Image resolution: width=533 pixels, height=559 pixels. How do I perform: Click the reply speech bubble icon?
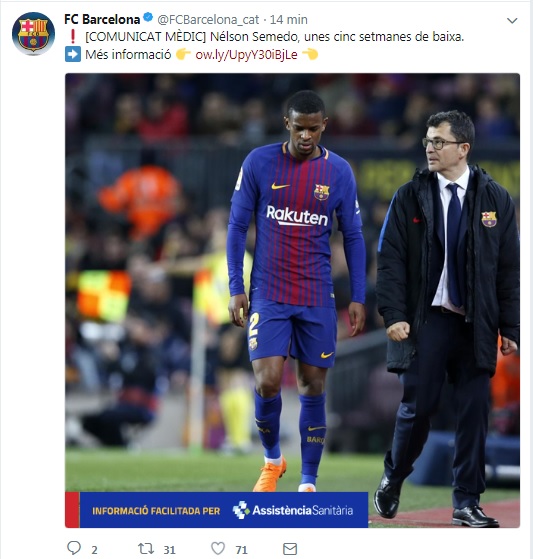point(74,548)
